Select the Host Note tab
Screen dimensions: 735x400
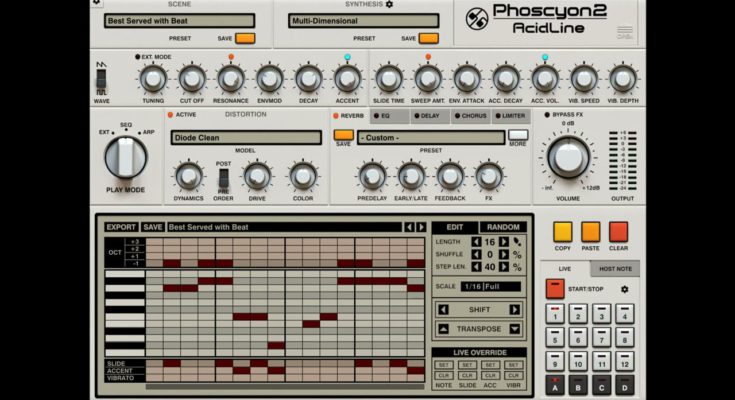pyautogui.click(x=615, y=269)
